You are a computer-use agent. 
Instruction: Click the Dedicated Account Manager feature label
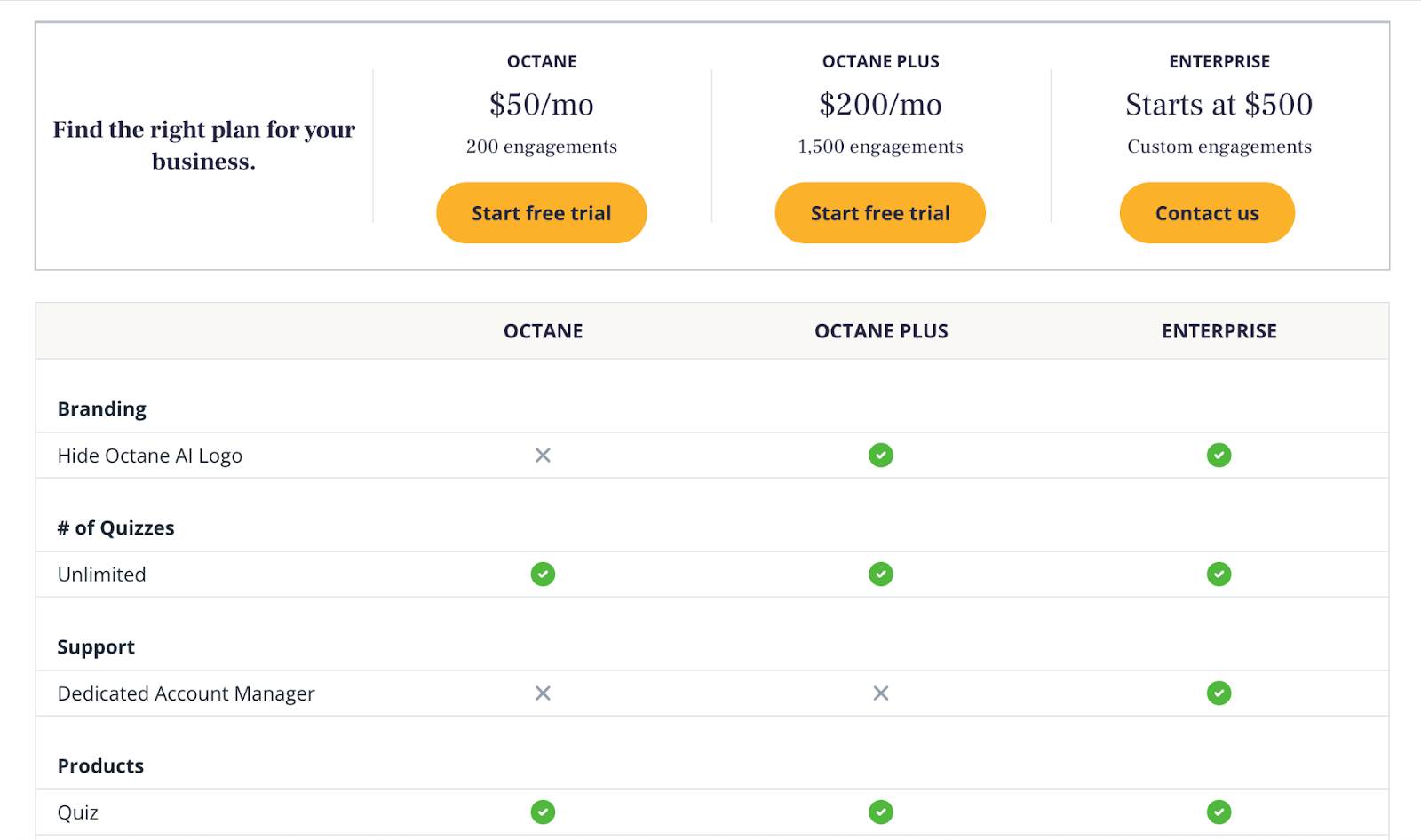(187, 693)
